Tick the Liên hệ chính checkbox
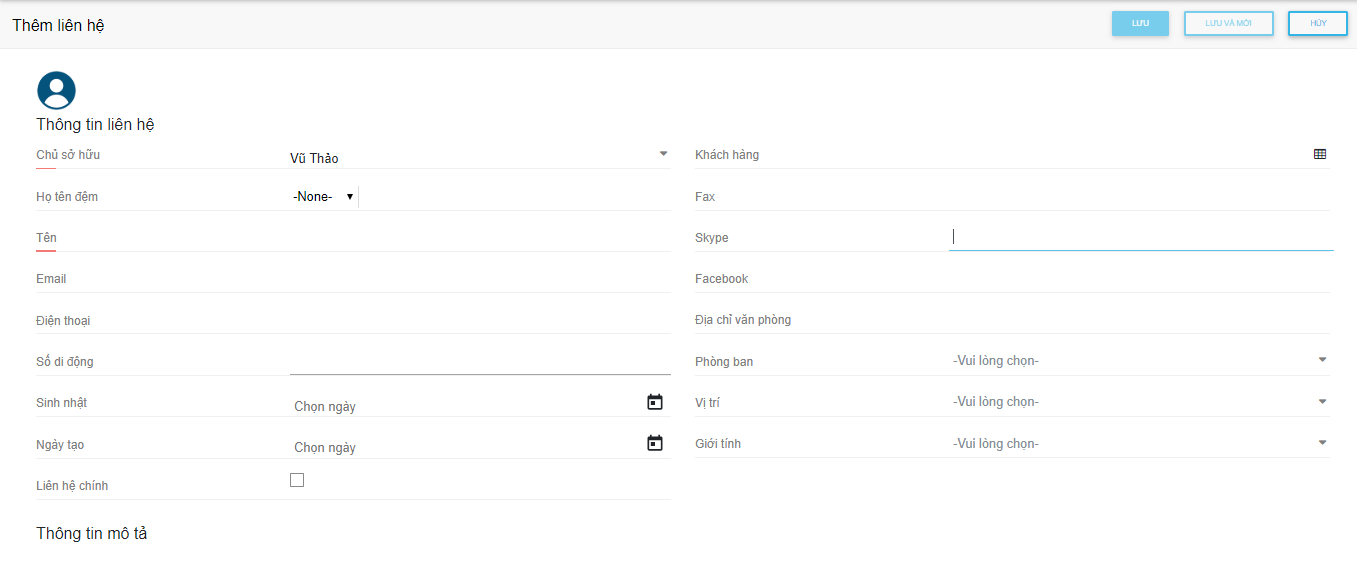 coord(297,480)
